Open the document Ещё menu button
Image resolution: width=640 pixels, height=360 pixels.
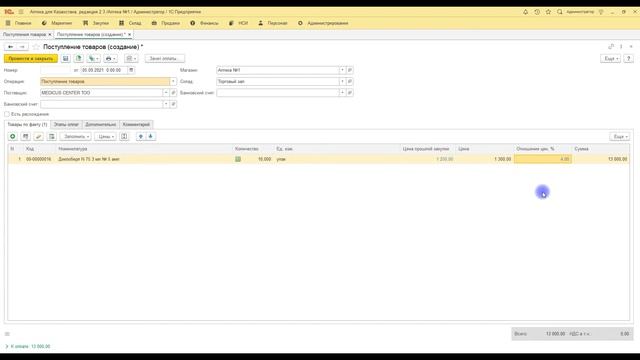click(x=610, y=58)
